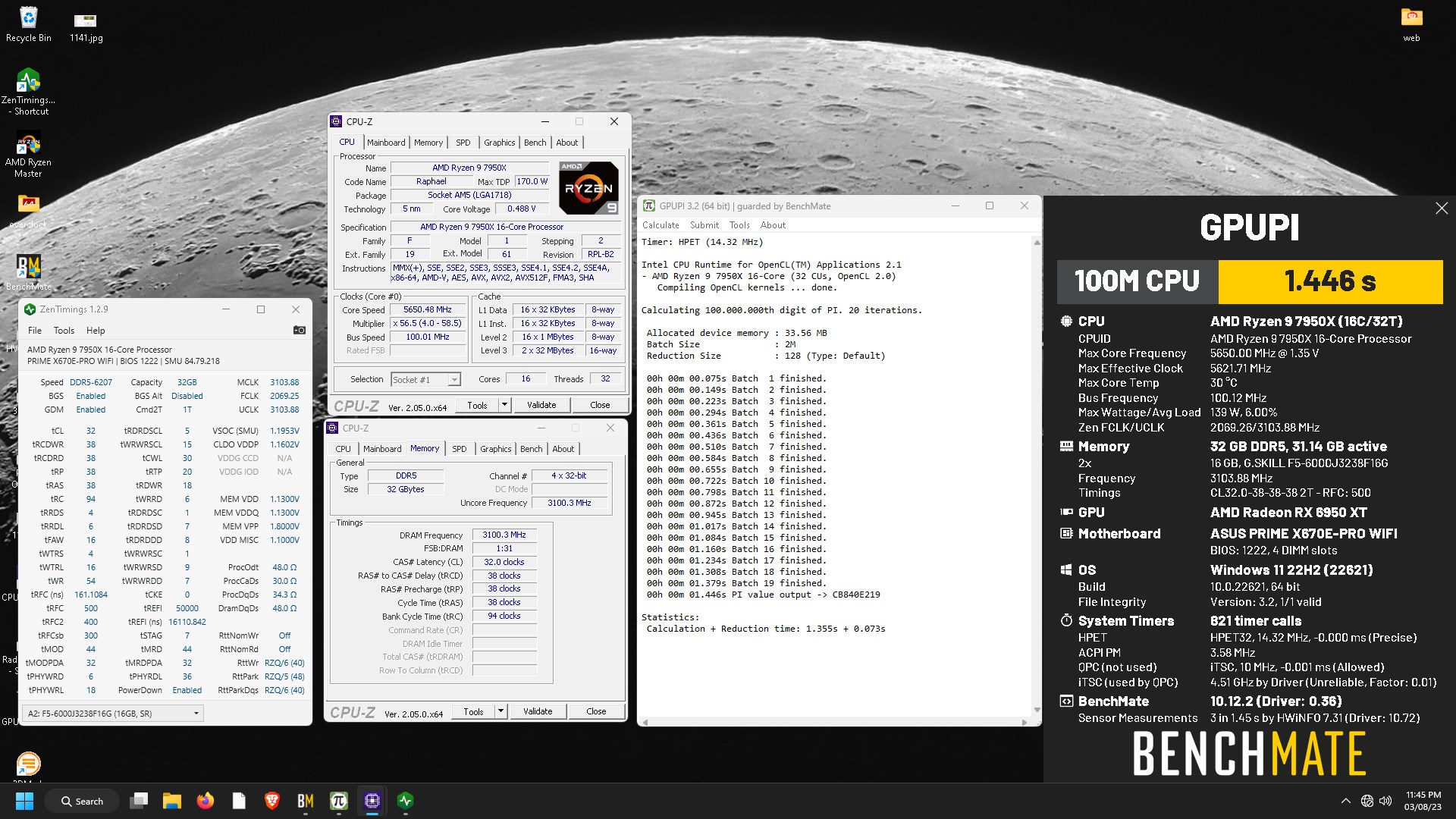Click Validate button in lower CPU-Z

[538, 711]
